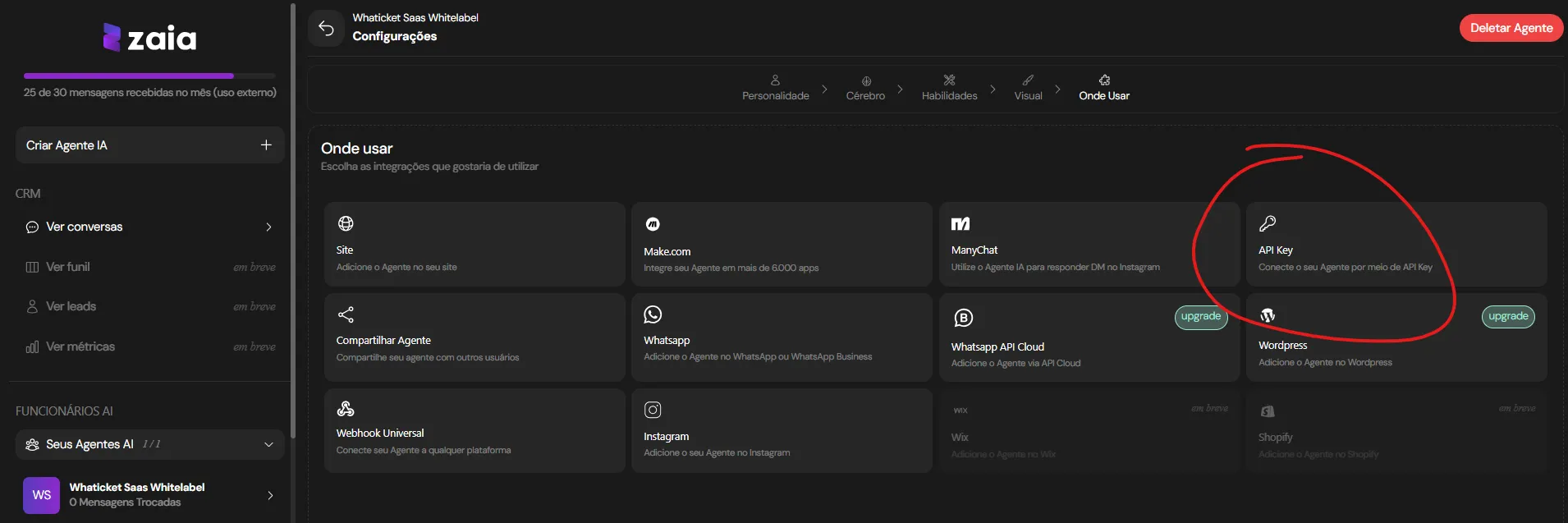Click the globe icon on the Site card
This screenshot has height=523, width=1568.
tap(346, 223)
